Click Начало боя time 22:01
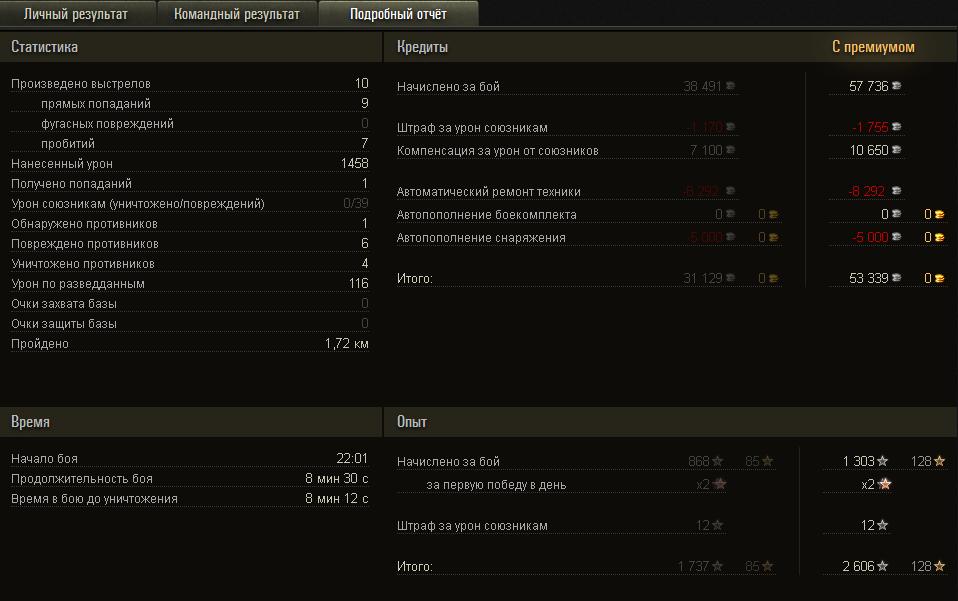Image resolution: width=958 pixels, height=601 pixels. 352,459
